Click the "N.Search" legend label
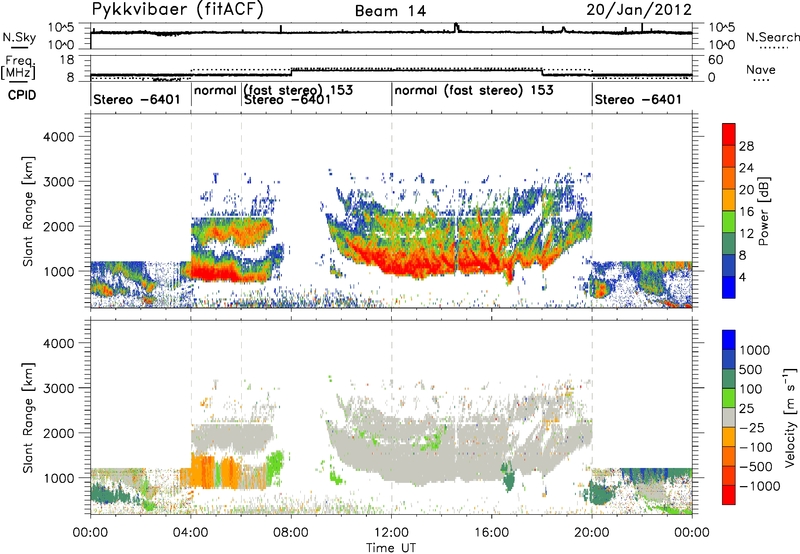 coord(773,37)
